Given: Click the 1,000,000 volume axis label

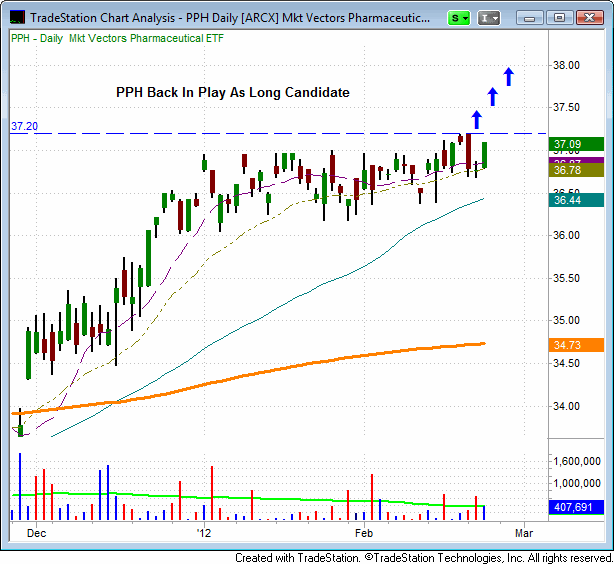Looking at the screenshot, I should (577, 483).
